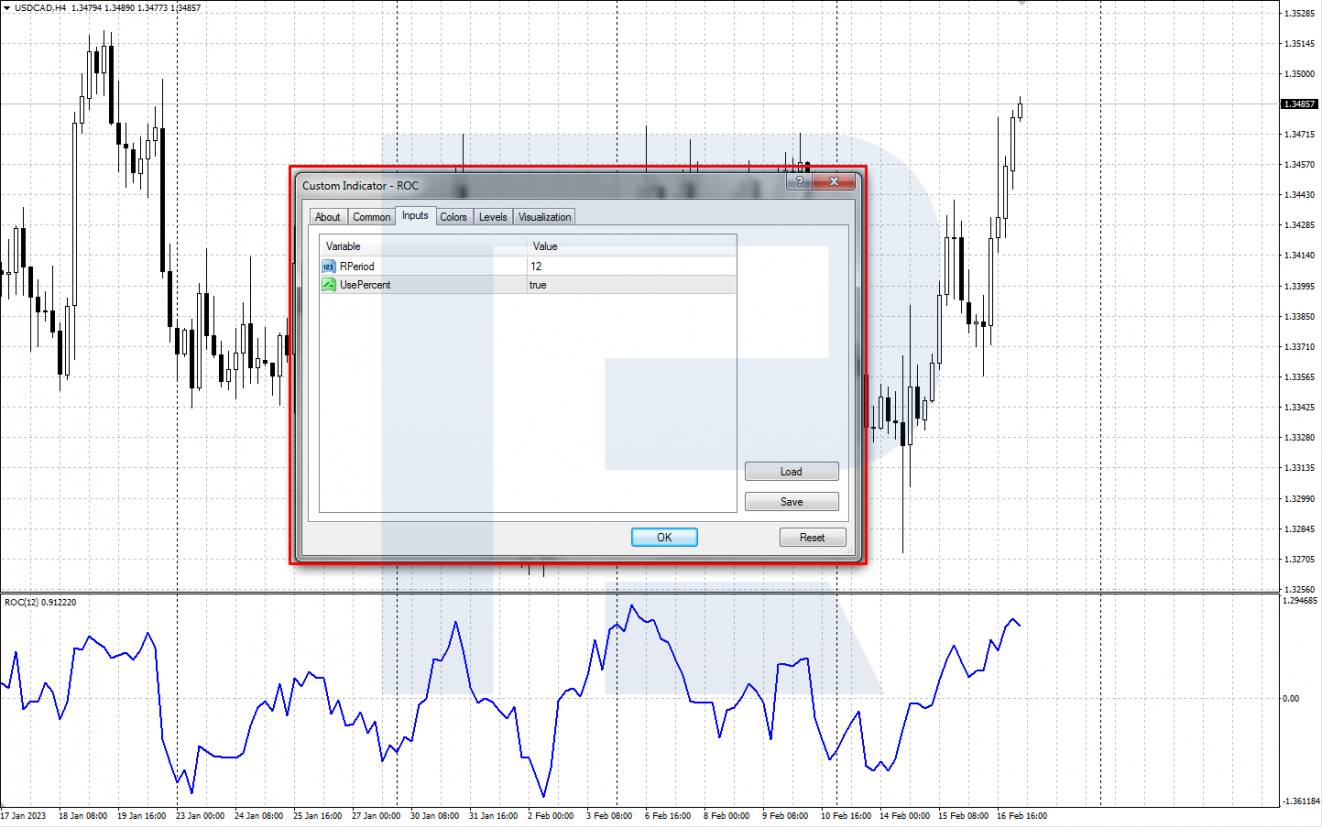Click the Save button
1322x828 pixels.
click(x=791, y=502)
